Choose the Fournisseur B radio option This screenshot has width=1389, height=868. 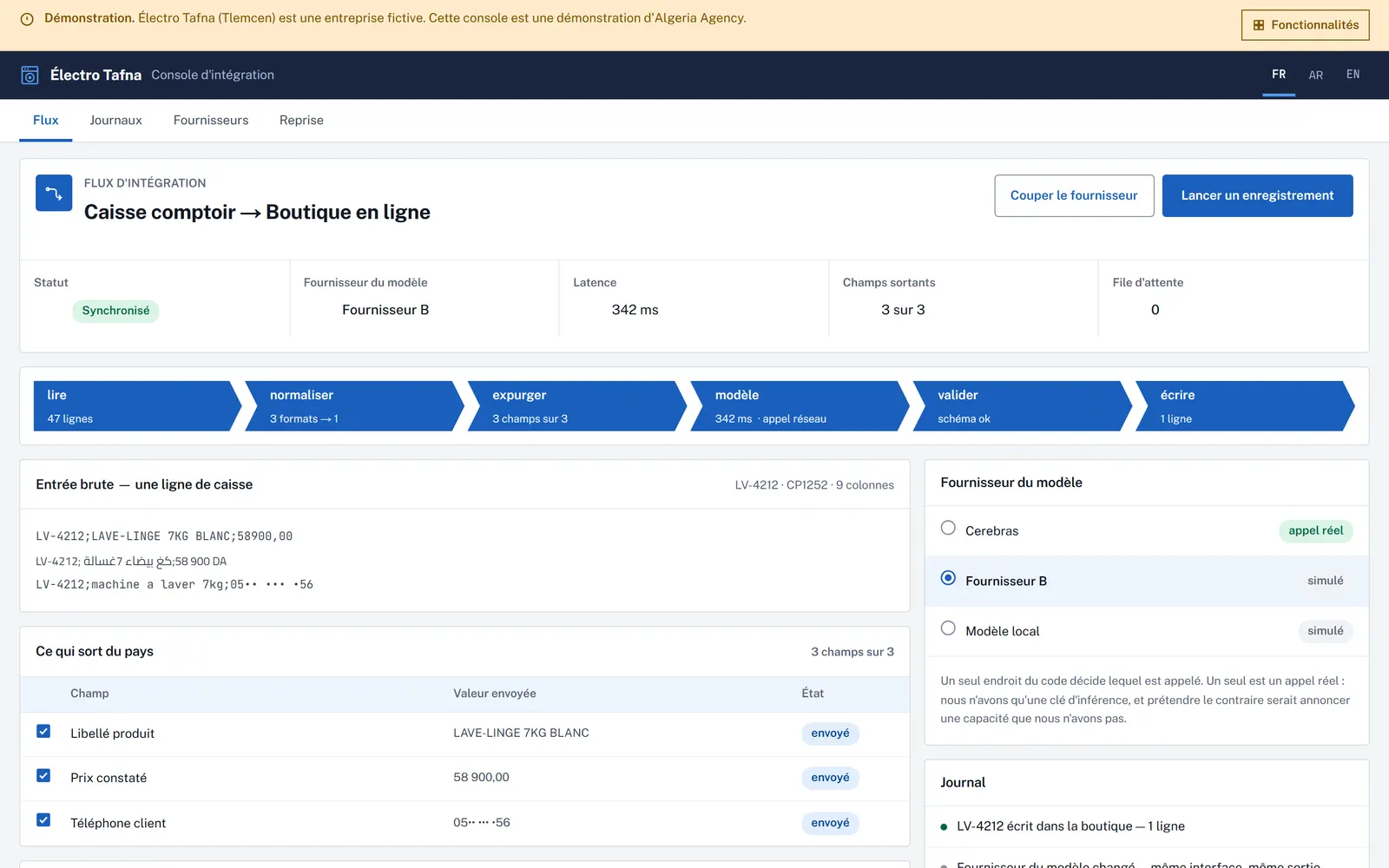point(948,578)
